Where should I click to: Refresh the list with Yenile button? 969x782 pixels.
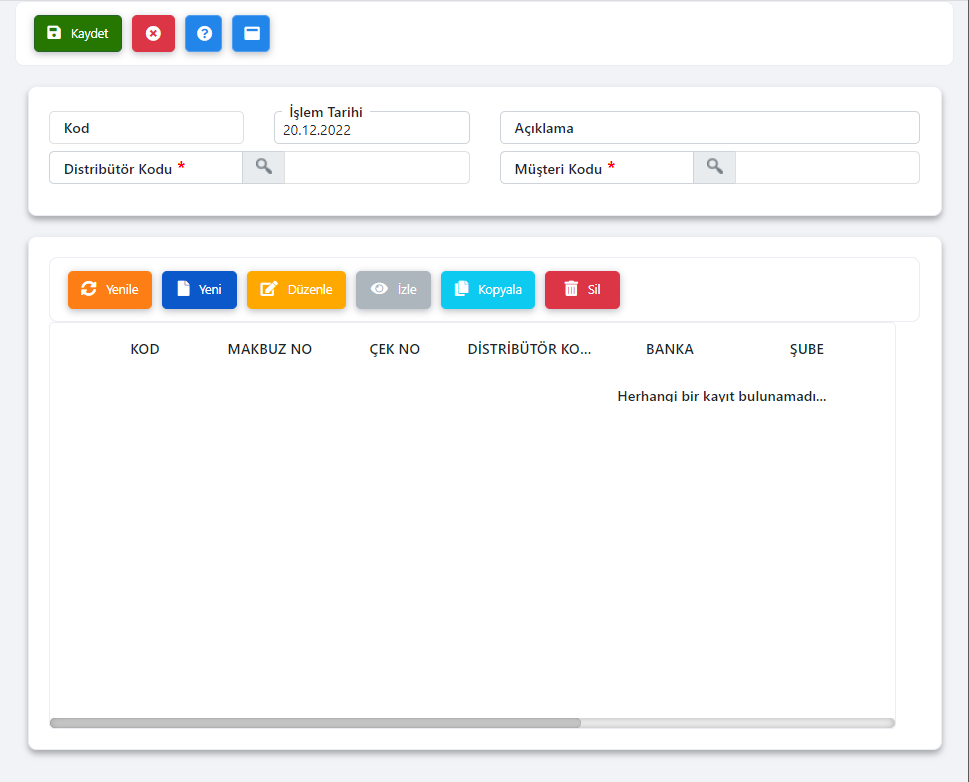[x=110, y=289]
